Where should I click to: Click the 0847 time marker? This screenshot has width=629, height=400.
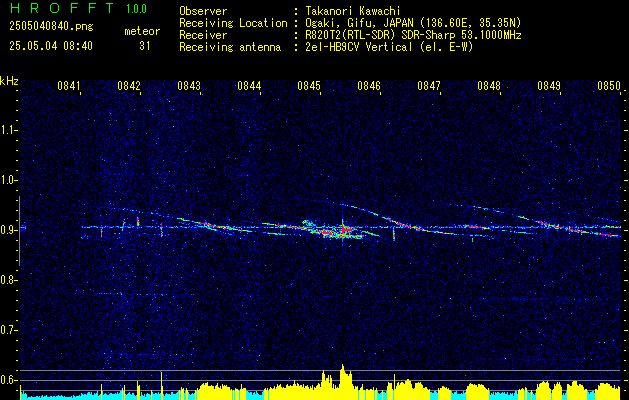(429, 86)
